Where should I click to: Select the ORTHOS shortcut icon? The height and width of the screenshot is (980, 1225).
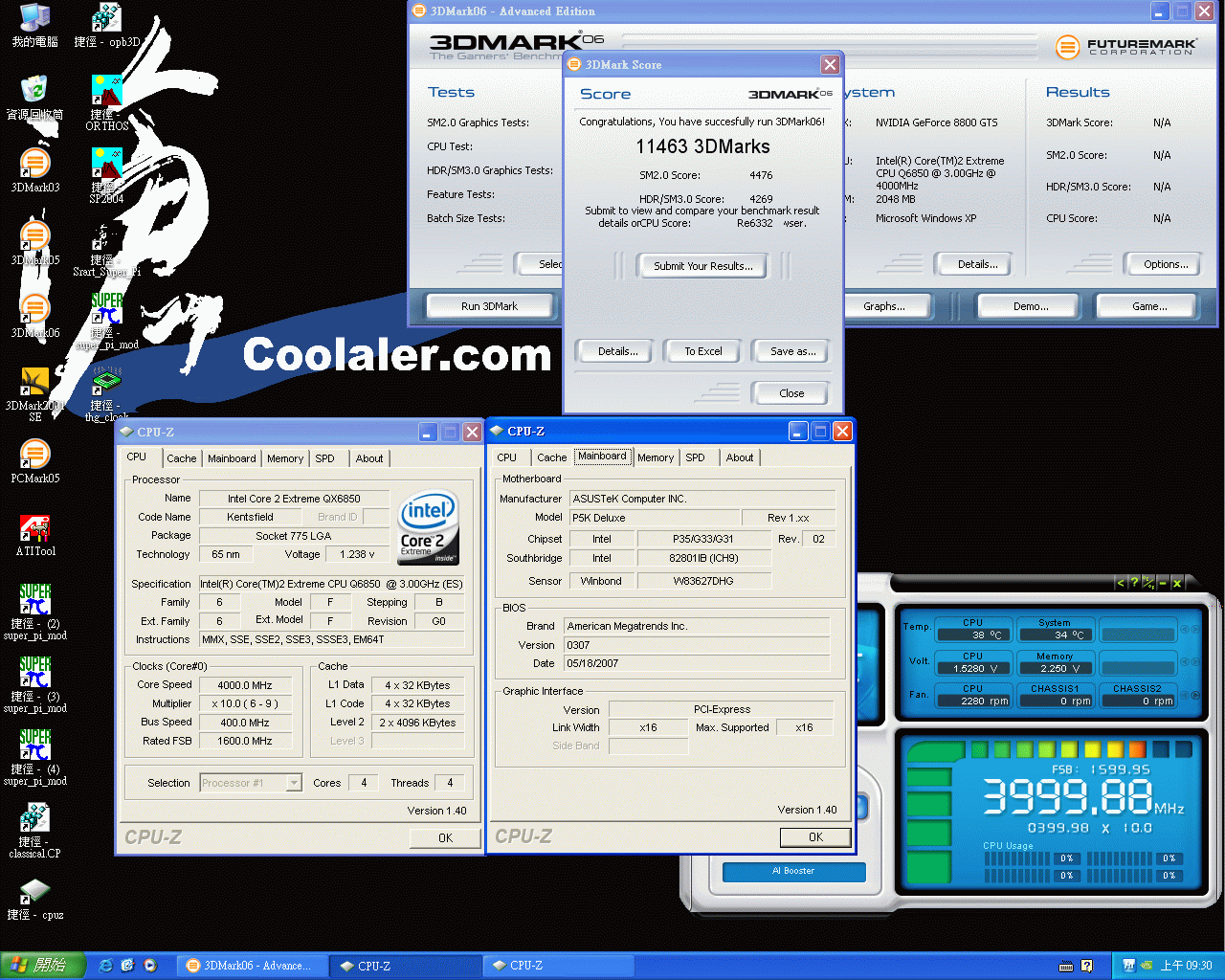tap(107, 103)
